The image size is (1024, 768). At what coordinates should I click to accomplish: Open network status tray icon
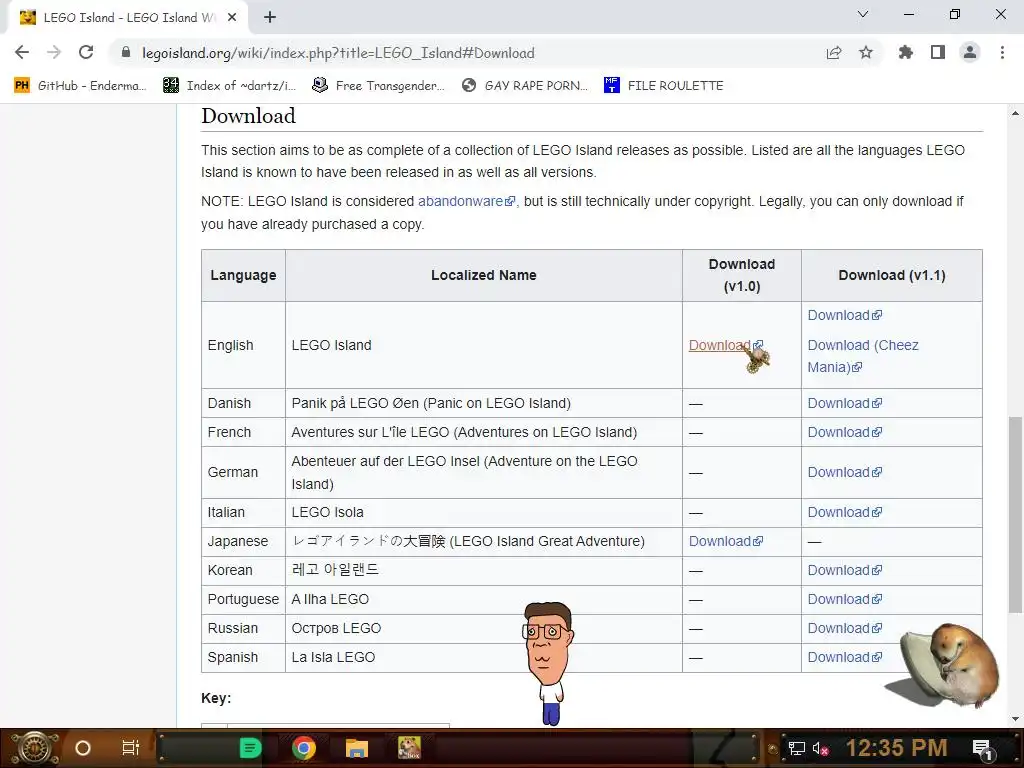pyautogui.click(x=797, y=748)
